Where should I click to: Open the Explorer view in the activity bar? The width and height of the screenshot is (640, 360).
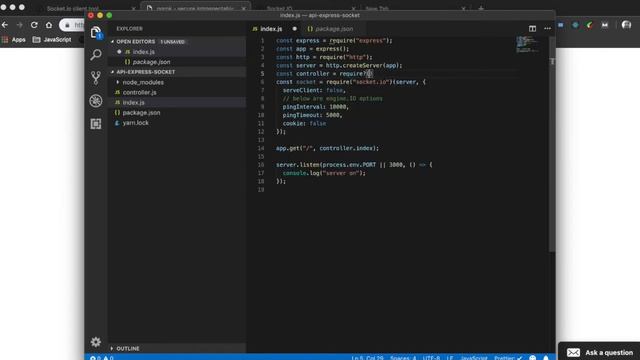[x=96, y=33]
